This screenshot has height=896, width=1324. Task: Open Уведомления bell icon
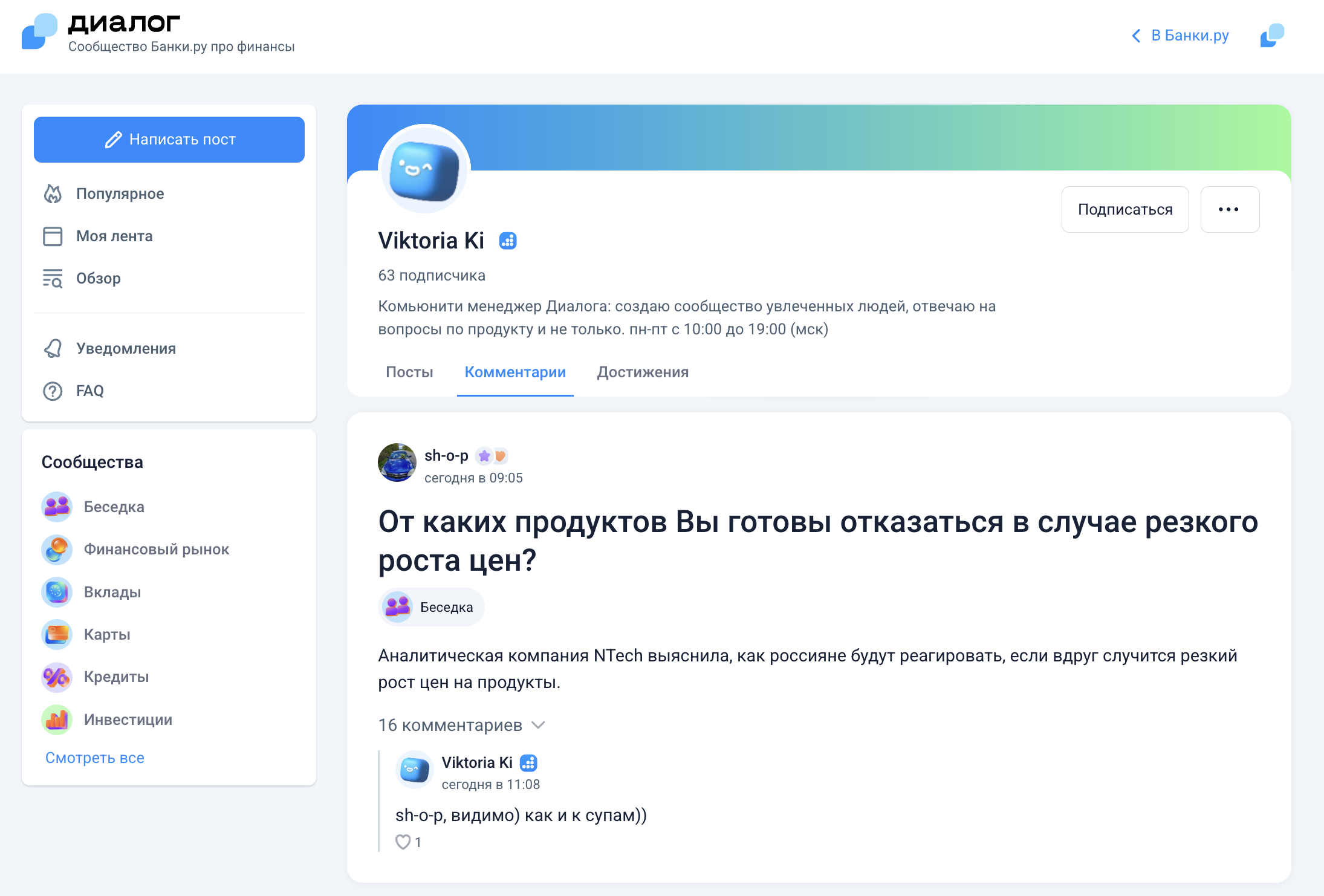tap(53, 349)
